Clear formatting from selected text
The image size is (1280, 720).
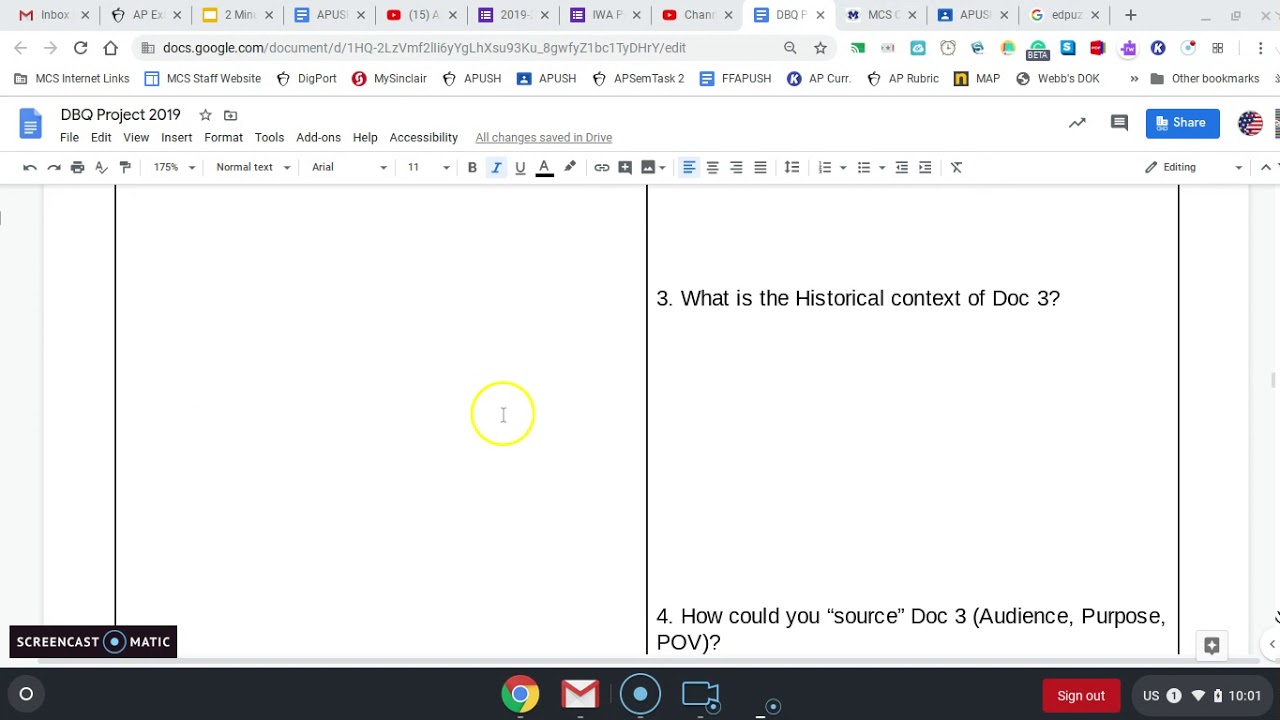coord(957,167)
